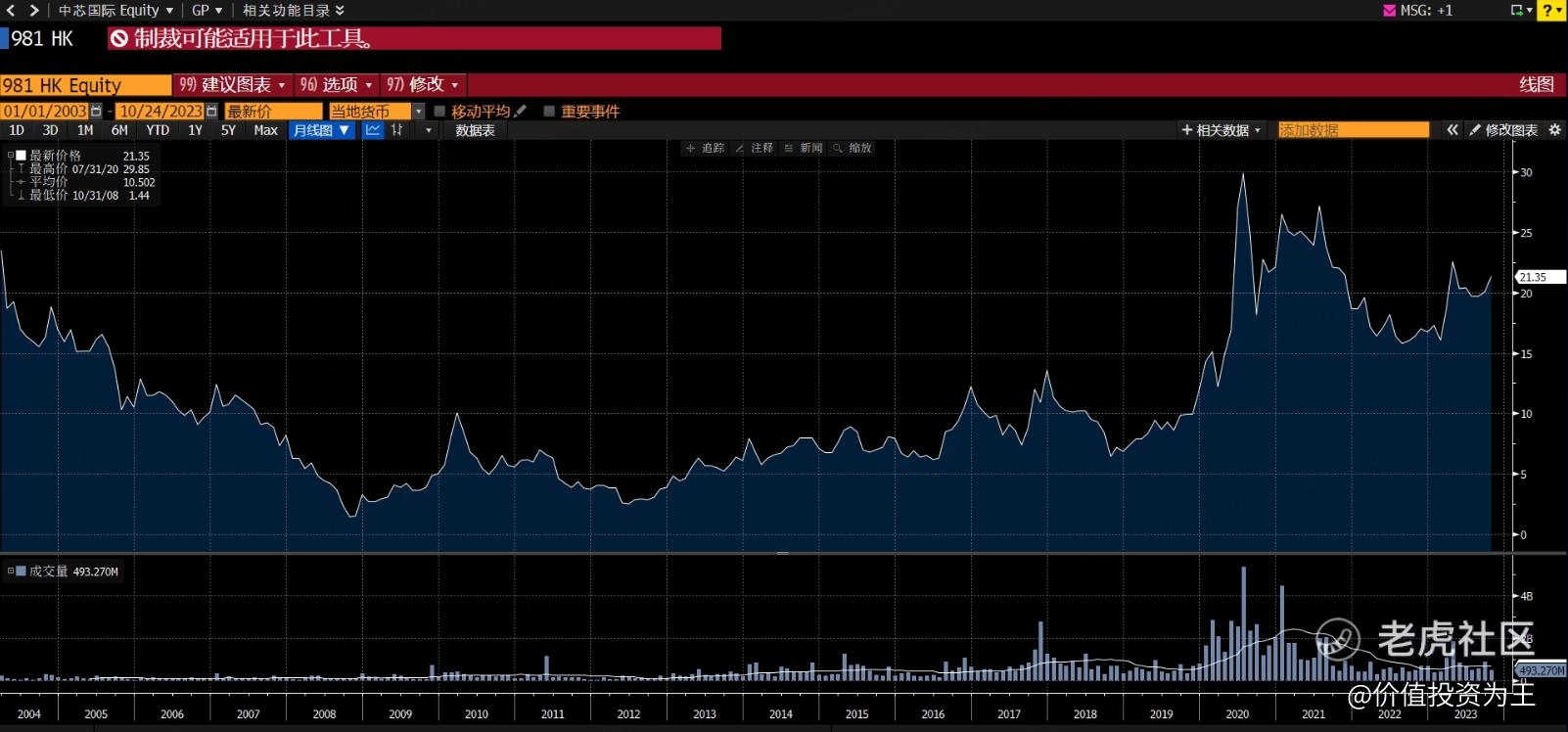Viewport: 1568px width, 732px height.
Task: Select the Max range tab
Action: click(265, 130)
